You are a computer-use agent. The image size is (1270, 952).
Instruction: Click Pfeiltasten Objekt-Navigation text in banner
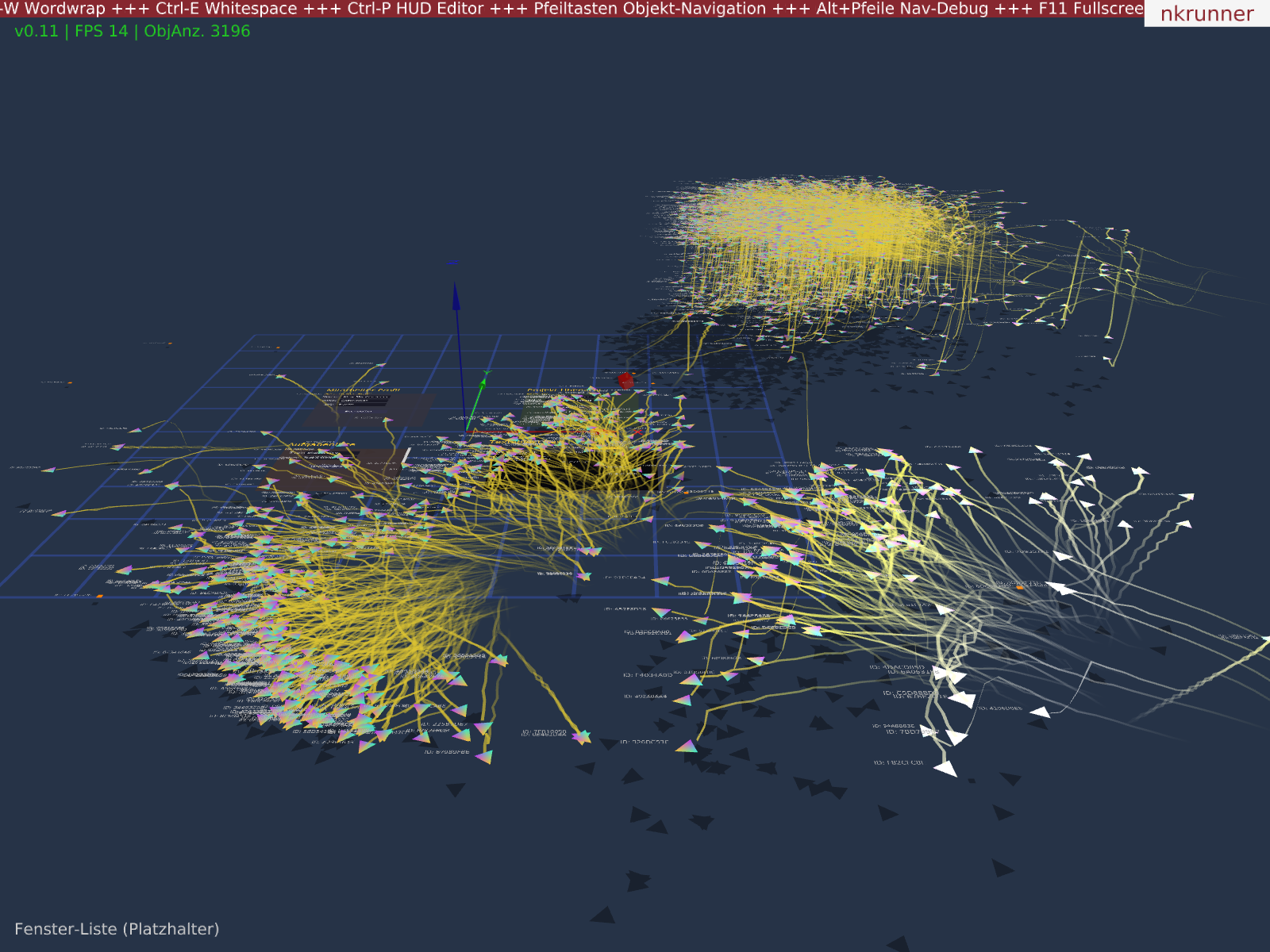point(650,9)
